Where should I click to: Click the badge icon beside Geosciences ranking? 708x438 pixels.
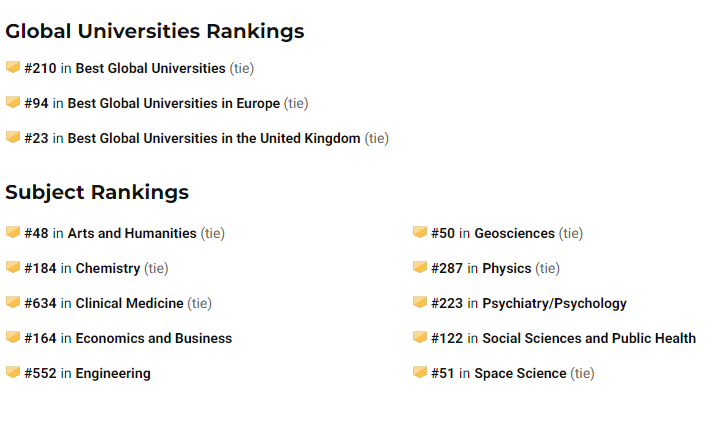click(x=420, y=233)
